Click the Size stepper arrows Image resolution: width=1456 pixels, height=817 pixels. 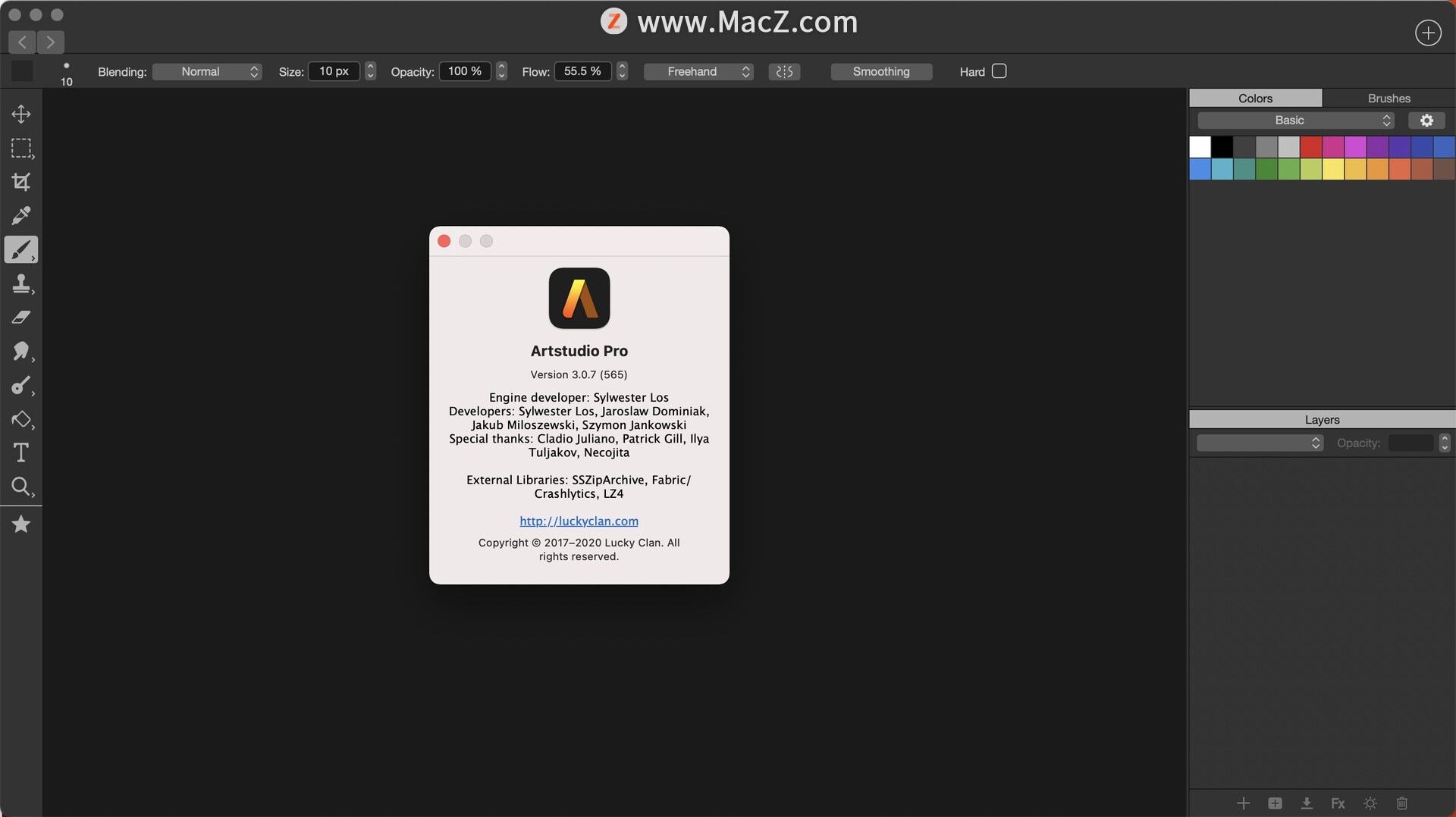click(370, 71)
